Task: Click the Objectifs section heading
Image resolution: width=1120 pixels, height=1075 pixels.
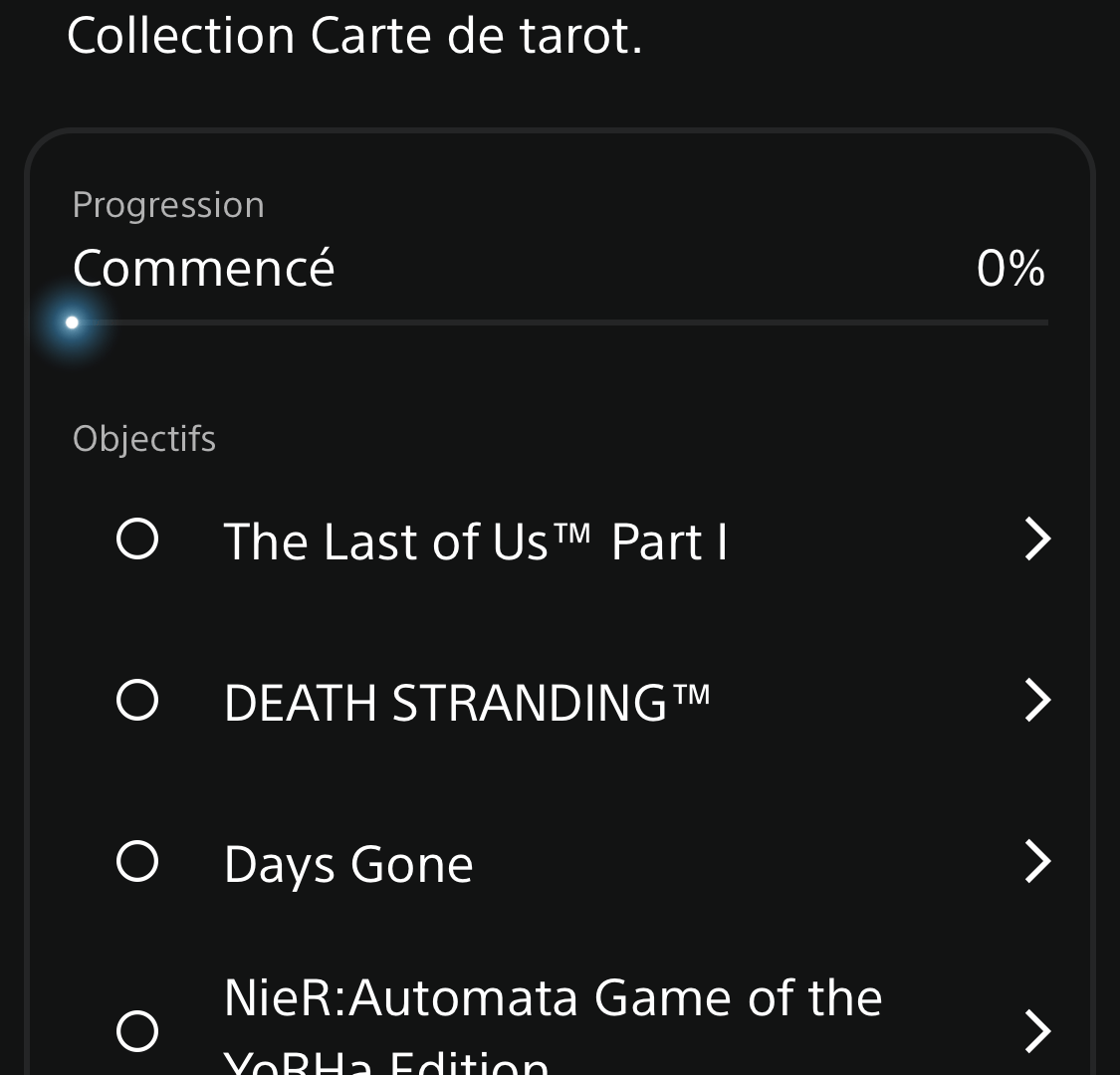Action: tap(144, 439)
